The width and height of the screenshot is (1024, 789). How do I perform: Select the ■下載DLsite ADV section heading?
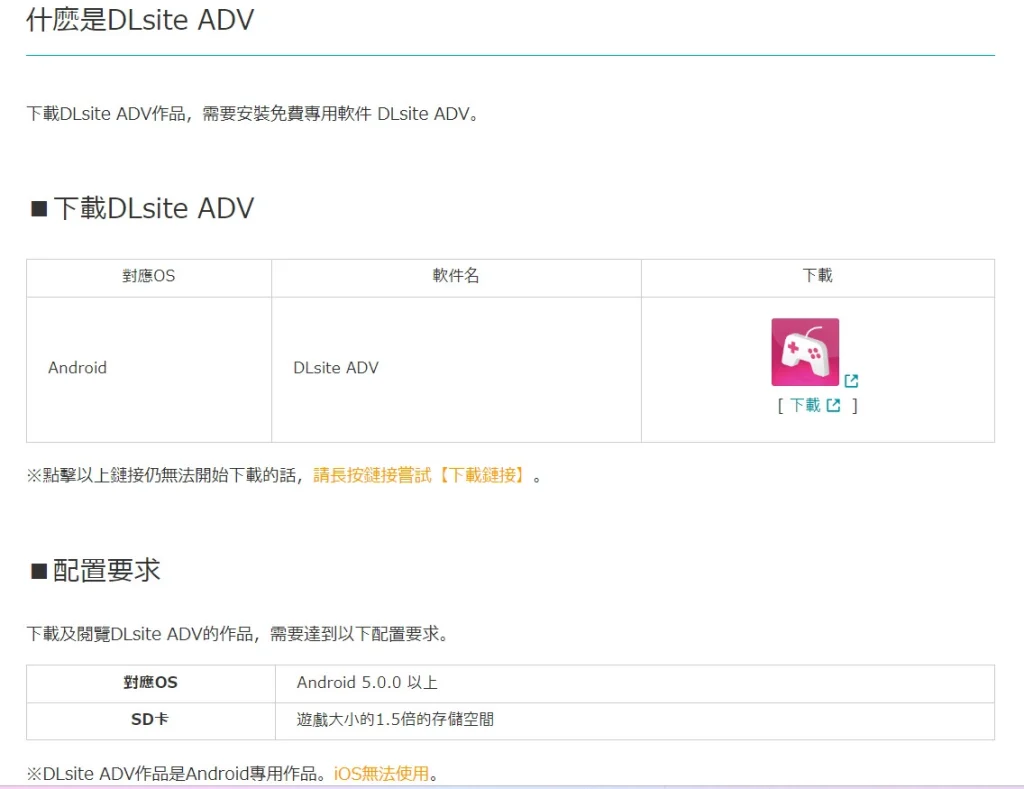coord(142,208)
